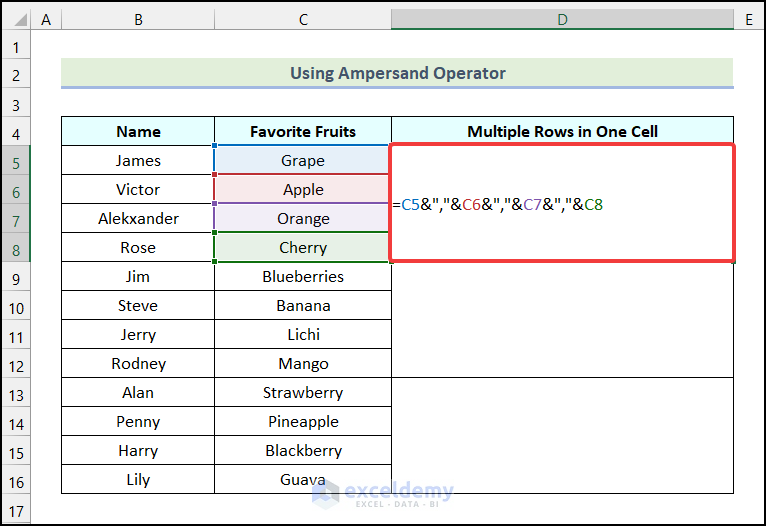This screenshot has width=766, height=526.
Task: Select row 4 header
Action: tap(16, 133)
